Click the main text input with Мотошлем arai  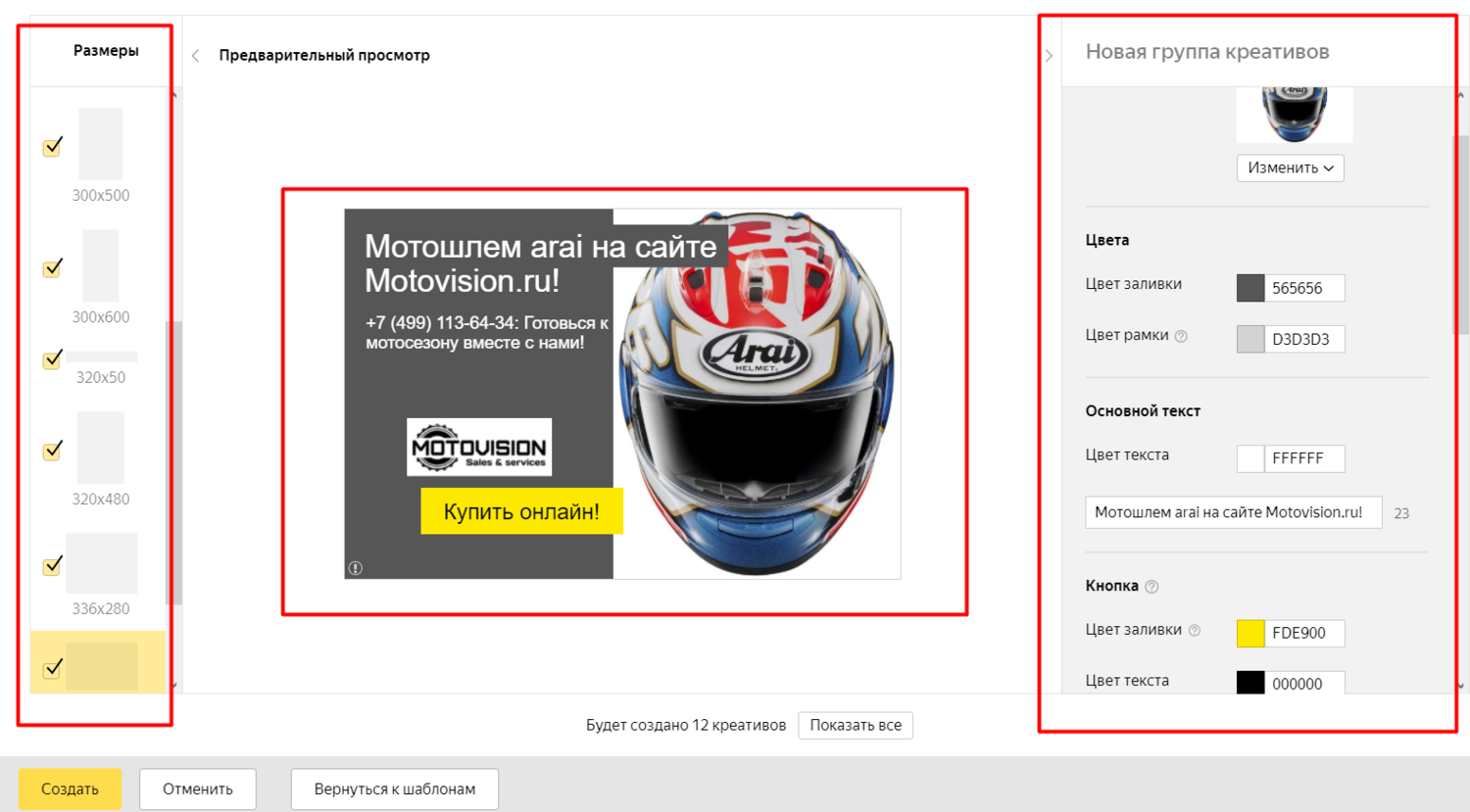coord(1233,512)
